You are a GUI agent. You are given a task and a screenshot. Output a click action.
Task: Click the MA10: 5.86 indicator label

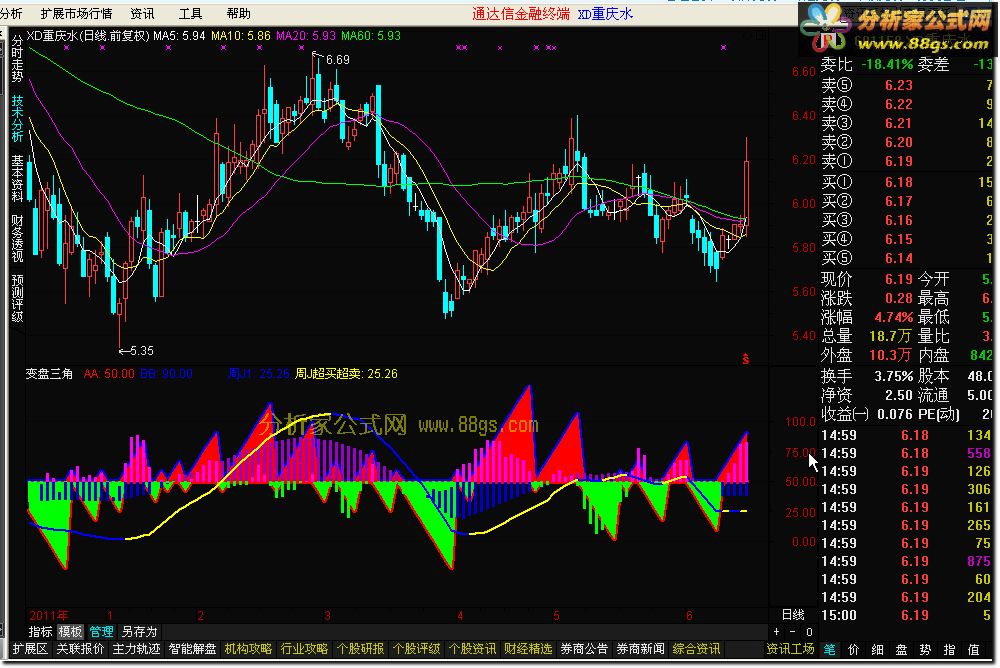241,36
